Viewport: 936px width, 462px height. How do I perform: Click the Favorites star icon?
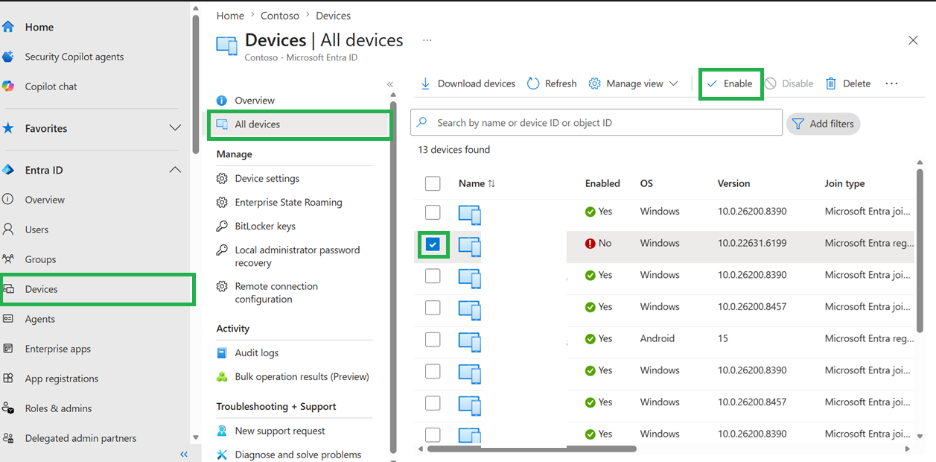click(x=8, y=128)
